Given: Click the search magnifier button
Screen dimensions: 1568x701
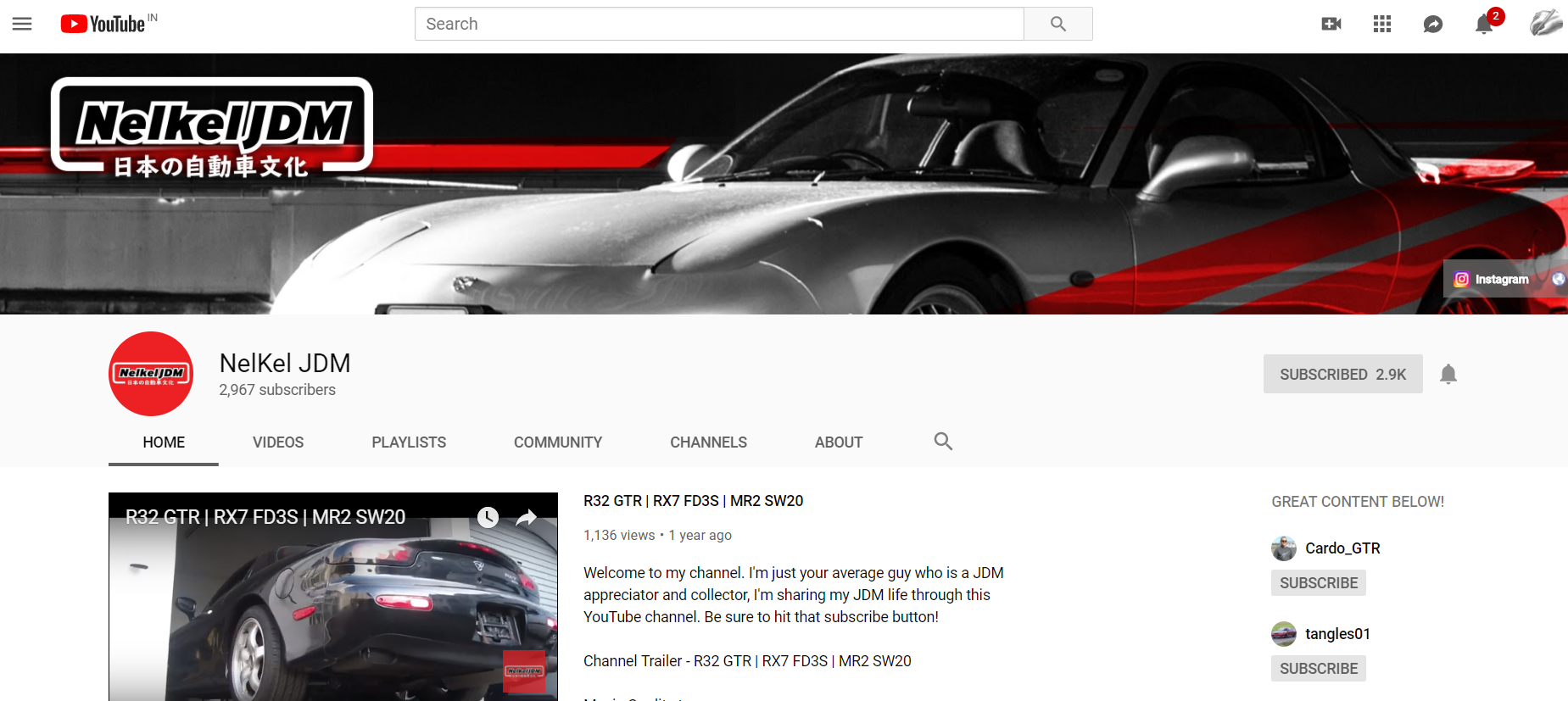Looking at the screenshot, I should pyautogui.click(x=1057, y=24).
